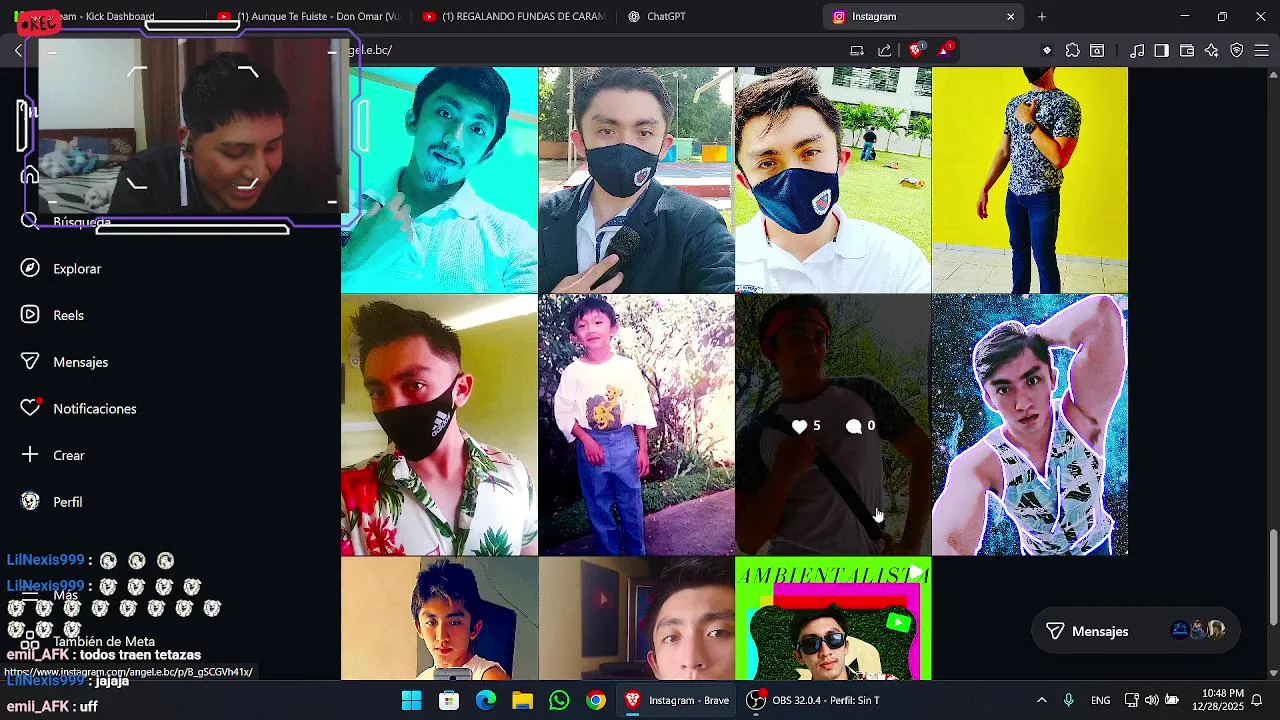
Task: Open Leo AI sparkle icon in toolbar
Action: pos(1212,50)
